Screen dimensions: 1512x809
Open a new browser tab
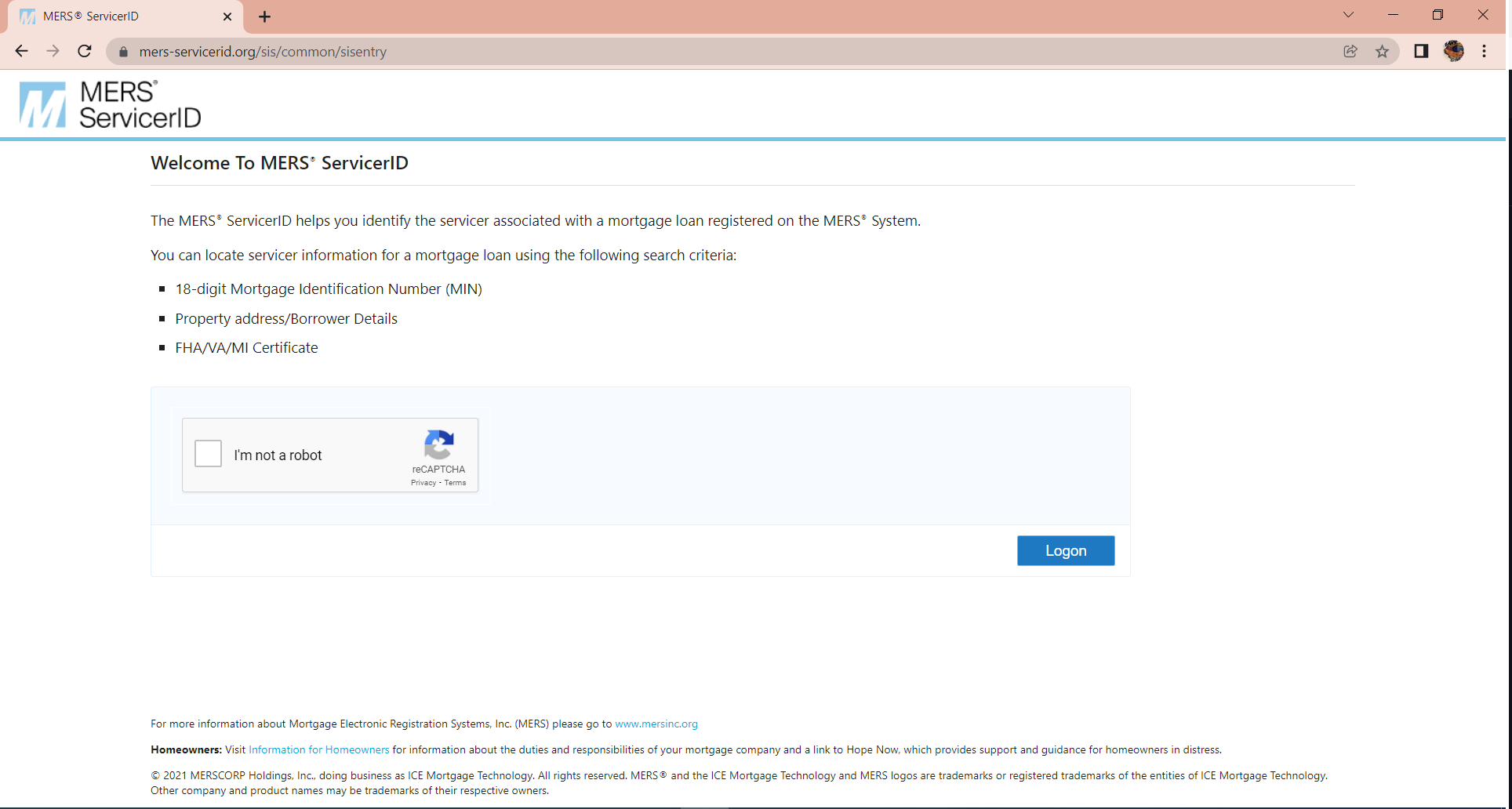coord(264,16)
